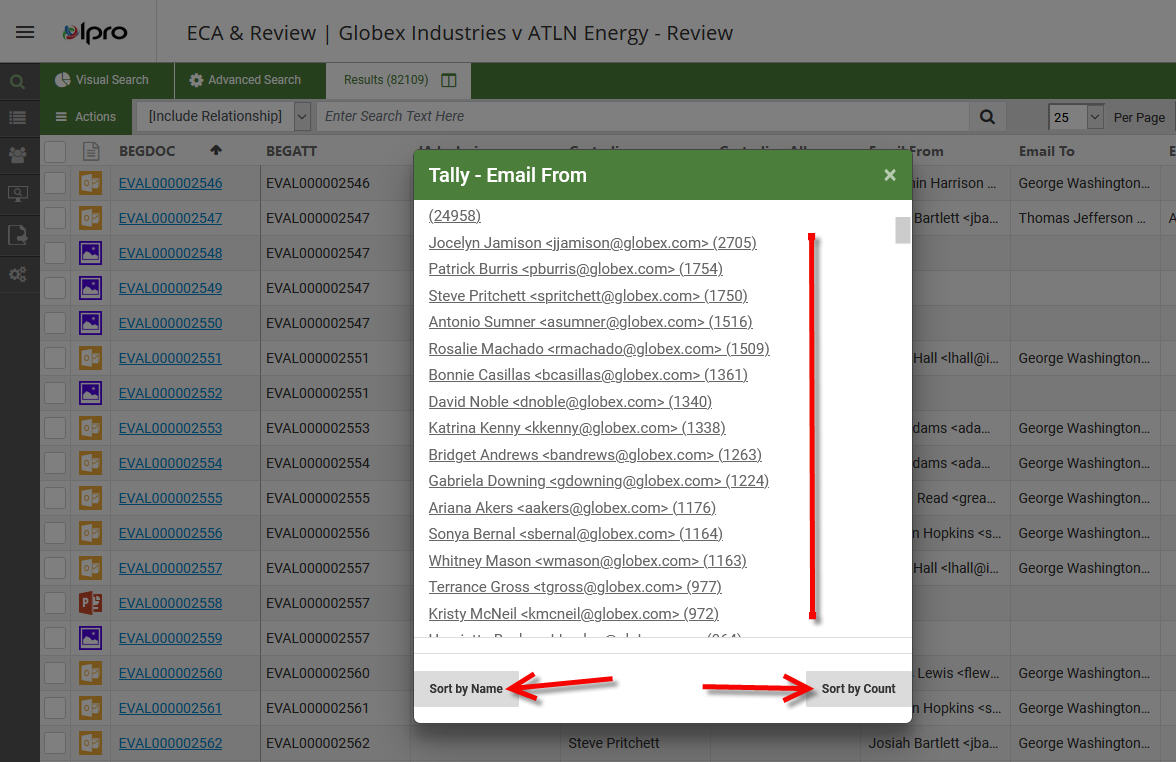Select the checkbox for EVAL000002553
Viewport: 1176px width, 762px height.
click(x=55, y=428)
